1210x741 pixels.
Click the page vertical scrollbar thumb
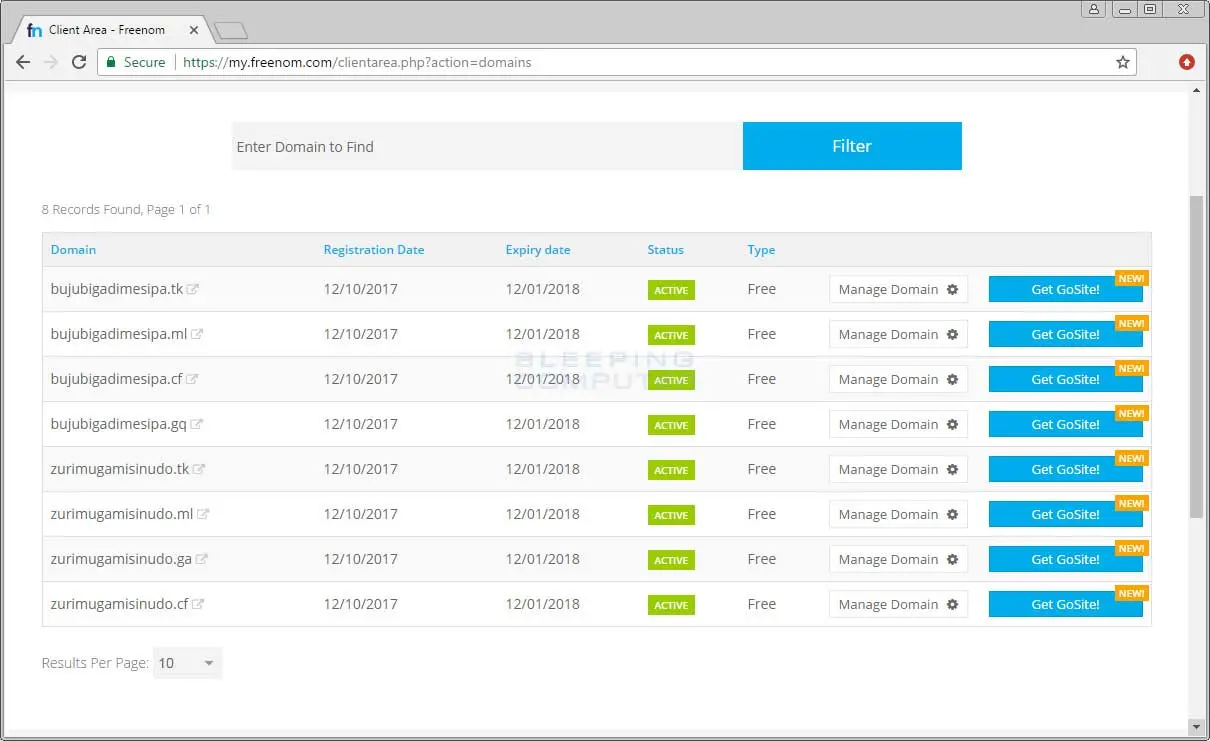click(1196, 356)
